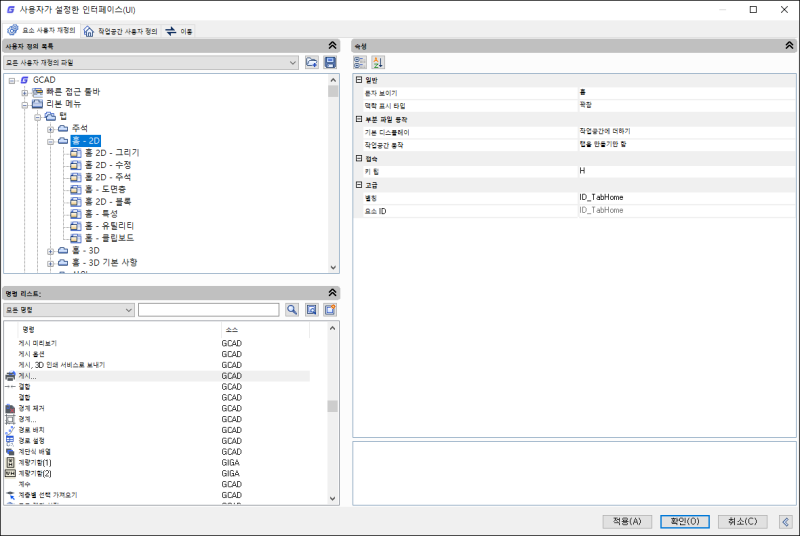Select the 홈 - 유틸리티 tree item
Screen dimensions: 800x536
coord(109,226)
